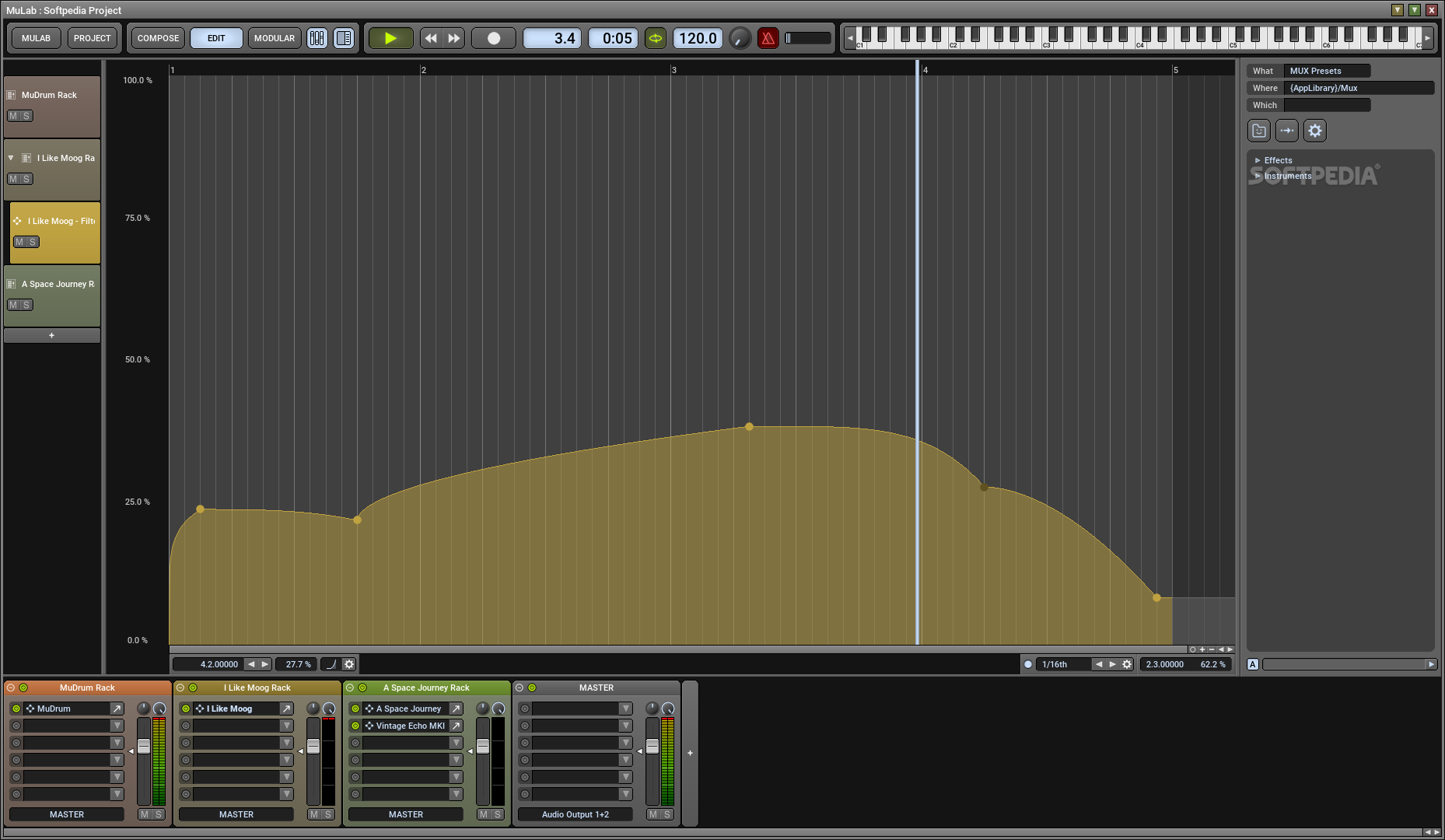Screen dimensions: 1445x840
Task: Click the MASTER rack volume fader
Action: click(653, 746)
